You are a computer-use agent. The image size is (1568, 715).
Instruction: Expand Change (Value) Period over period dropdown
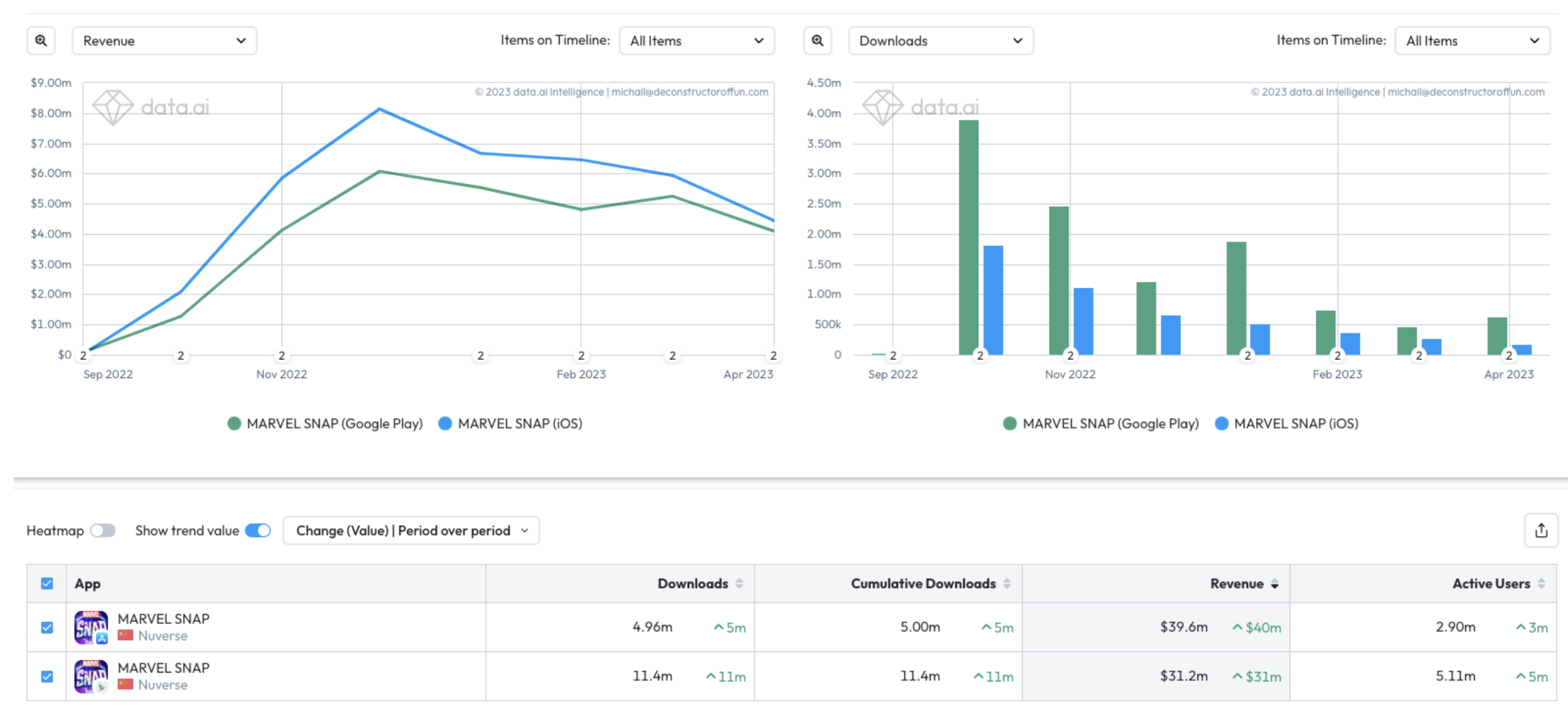point(411,531)
